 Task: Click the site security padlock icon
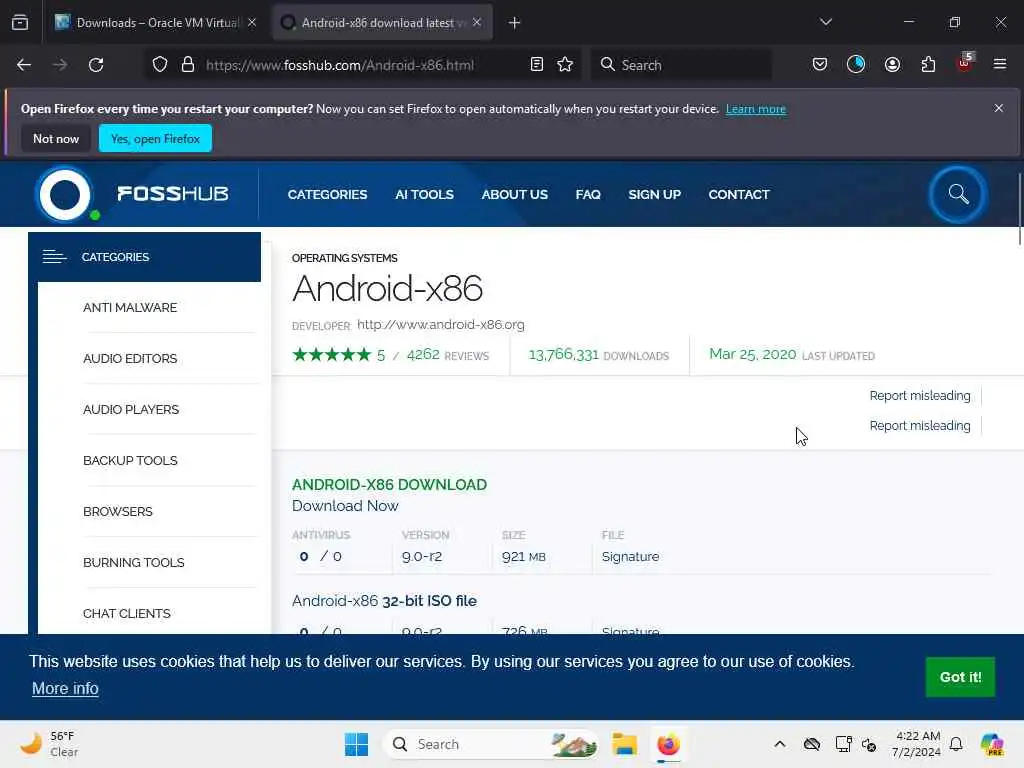tap(188, 65)
